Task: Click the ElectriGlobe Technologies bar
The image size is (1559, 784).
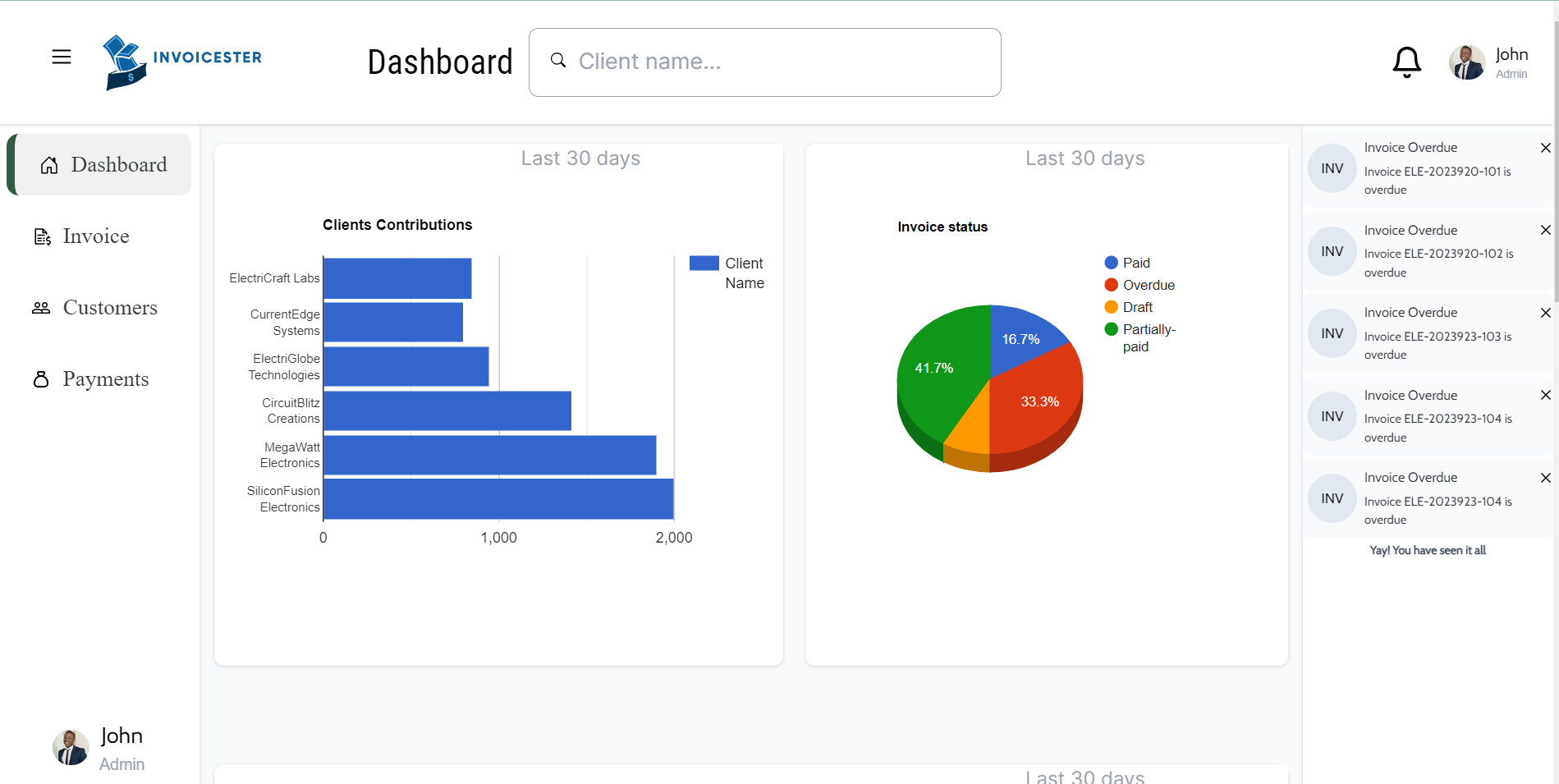Action: 406,366
